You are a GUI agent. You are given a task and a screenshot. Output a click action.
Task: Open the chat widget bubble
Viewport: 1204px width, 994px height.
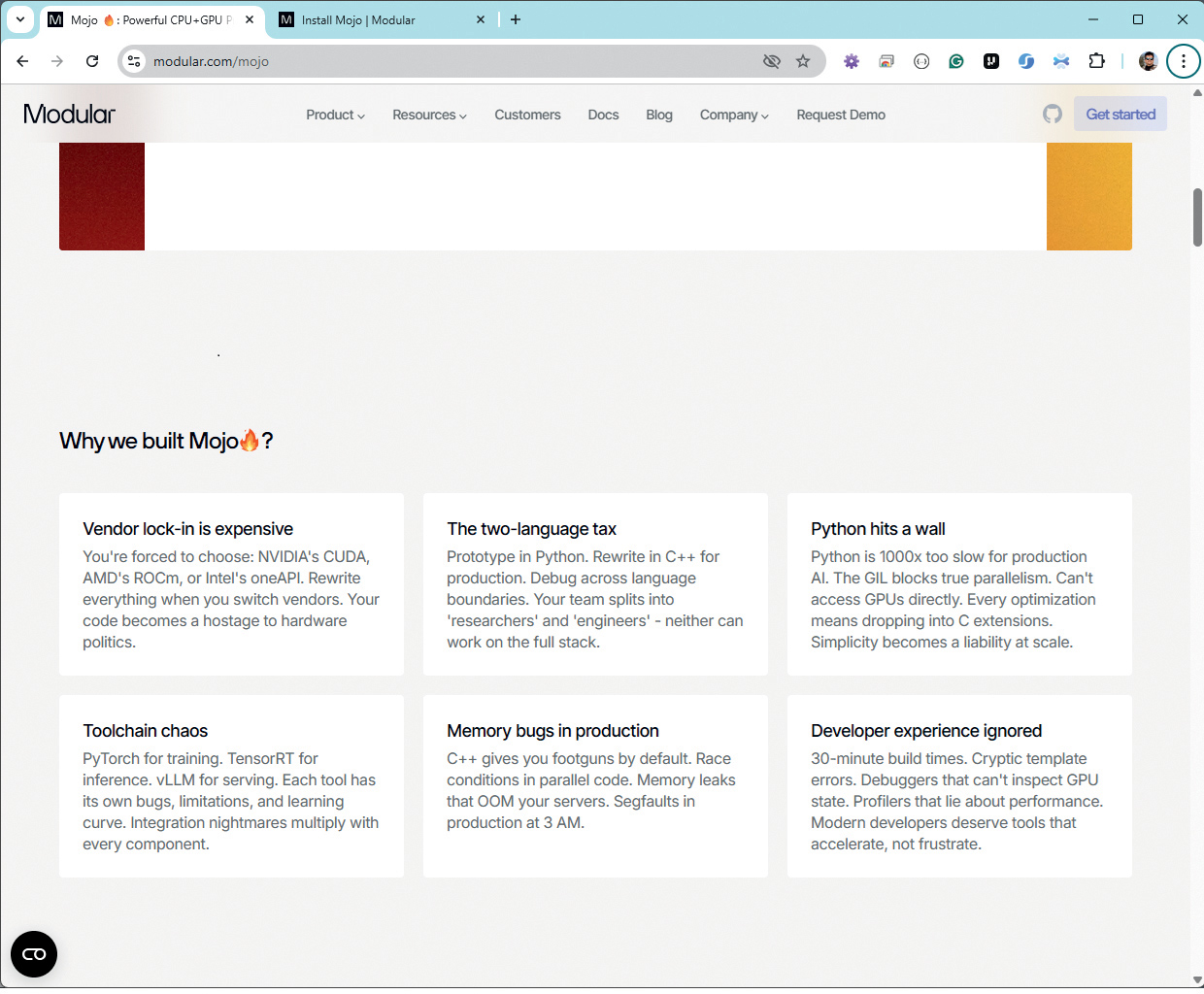pyautogui.click(x=34, y=954)
